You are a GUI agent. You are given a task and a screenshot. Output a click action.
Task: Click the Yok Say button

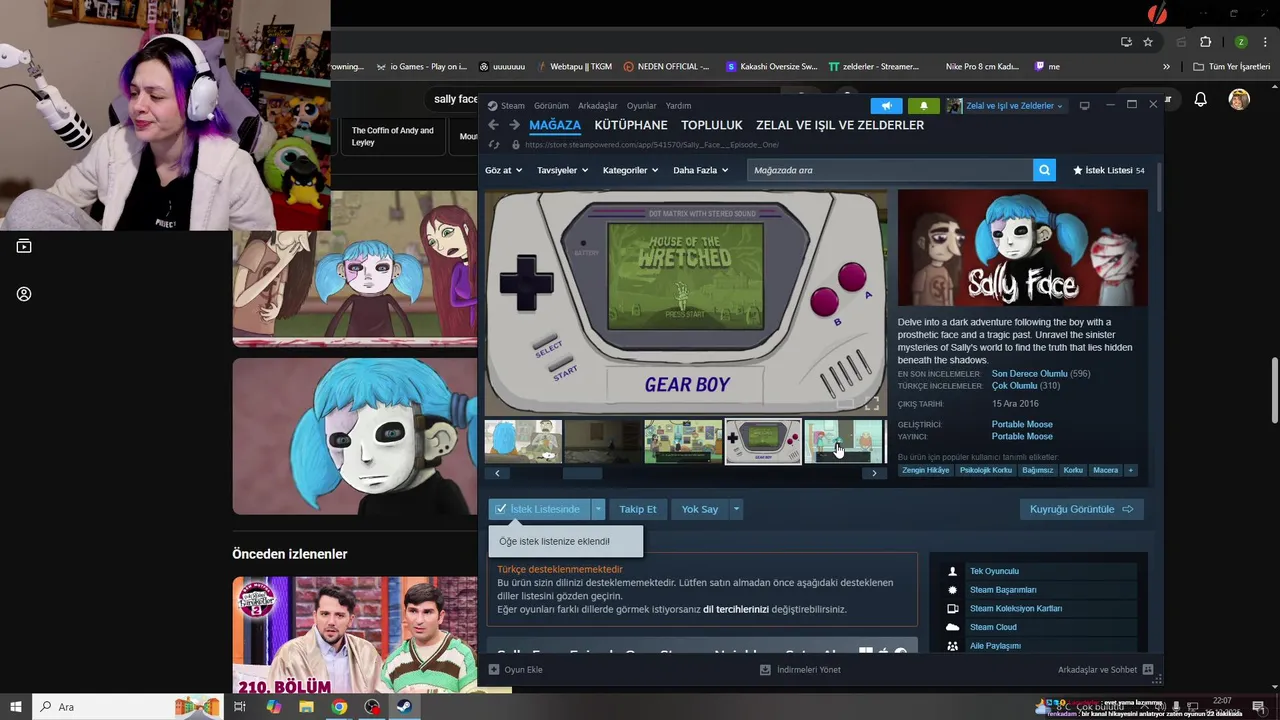[x=700, y=509]
